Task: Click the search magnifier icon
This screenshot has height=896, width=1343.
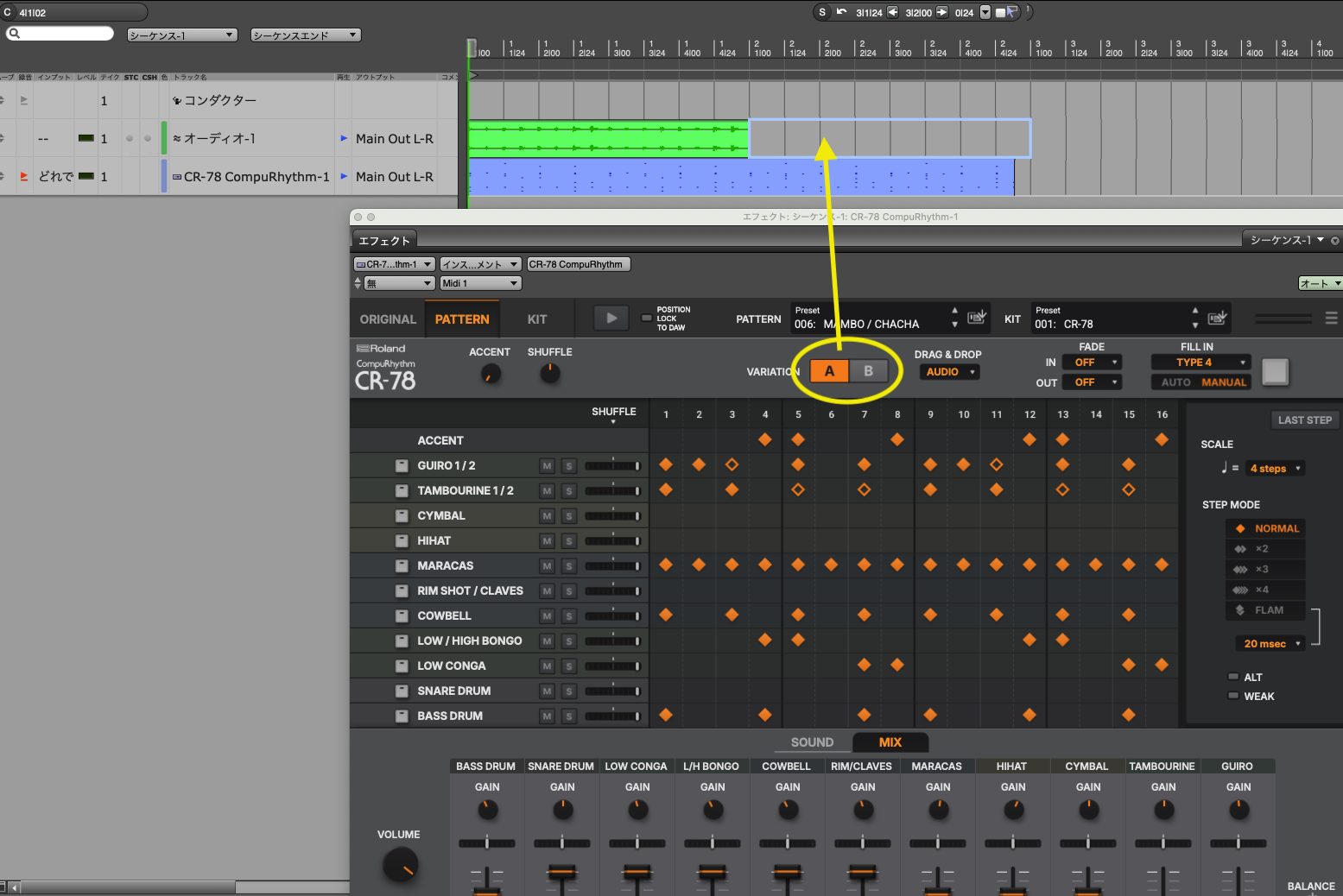Action: [15, 34]
